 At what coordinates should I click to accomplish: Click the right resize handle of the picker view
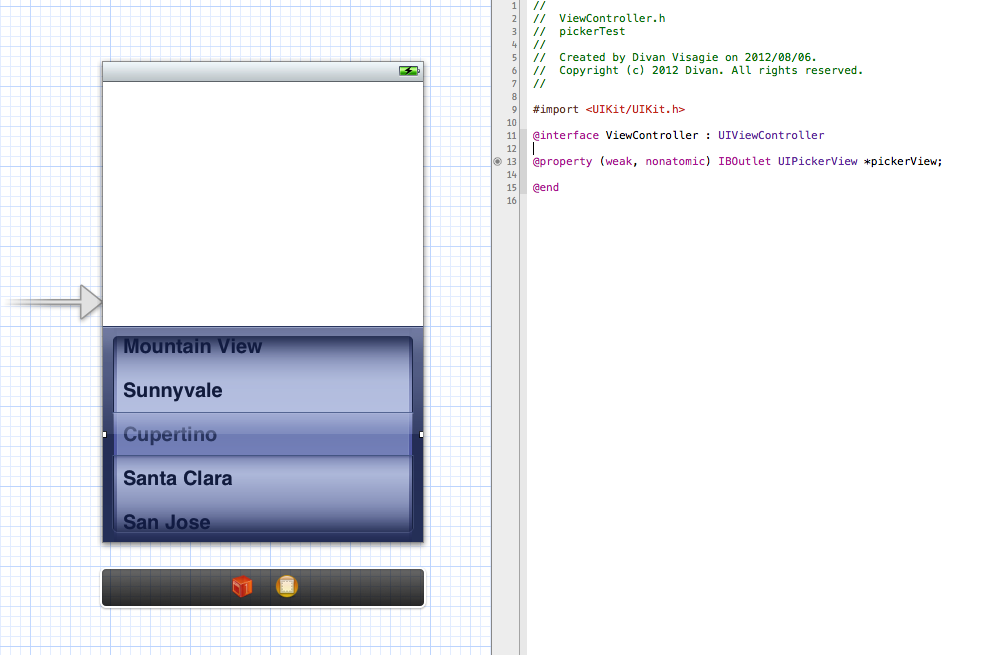421,434
